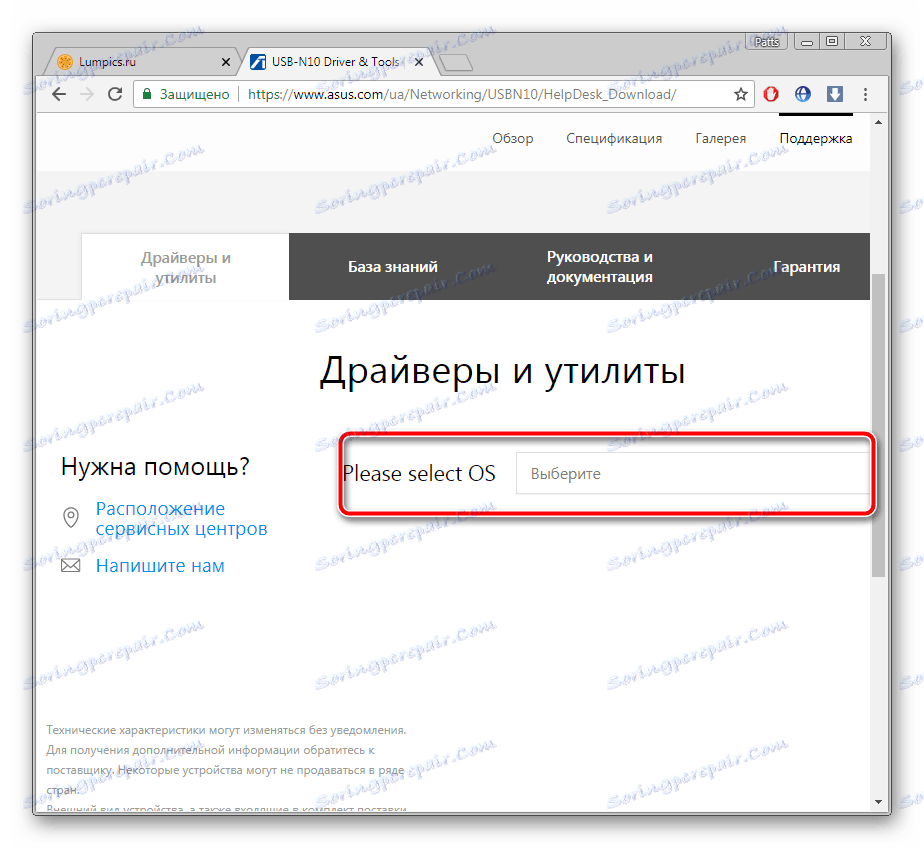Image resolution: width=924 pixels, height=848 pixels.
Task: Click the Драйверы и утилиты heading
Action: (x=503, y=372)
